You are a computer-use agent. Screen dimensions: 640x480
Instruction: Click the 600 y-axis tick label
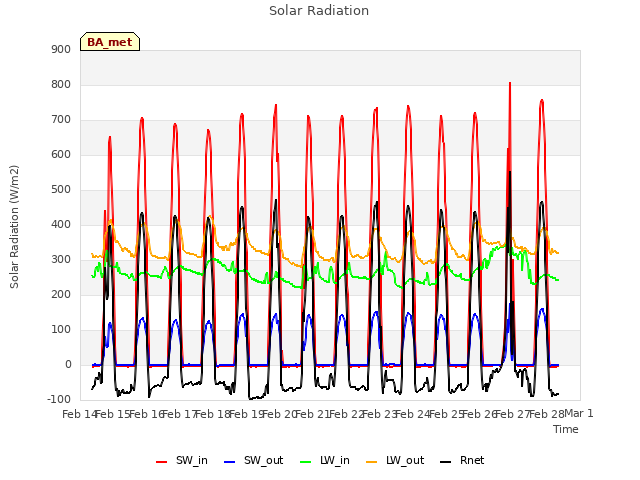[x=61, y=155]
